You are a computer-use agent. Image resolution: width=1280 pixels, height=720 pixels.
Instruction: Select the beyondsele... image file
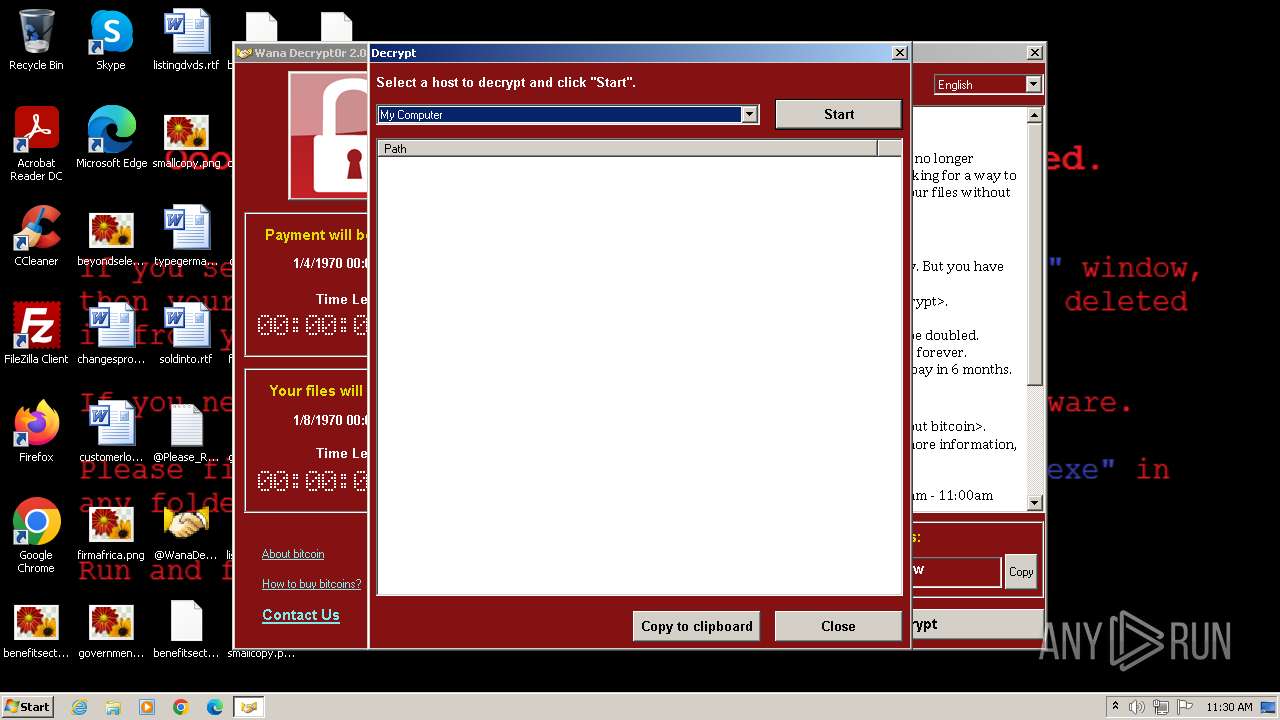tap(111, 236)
